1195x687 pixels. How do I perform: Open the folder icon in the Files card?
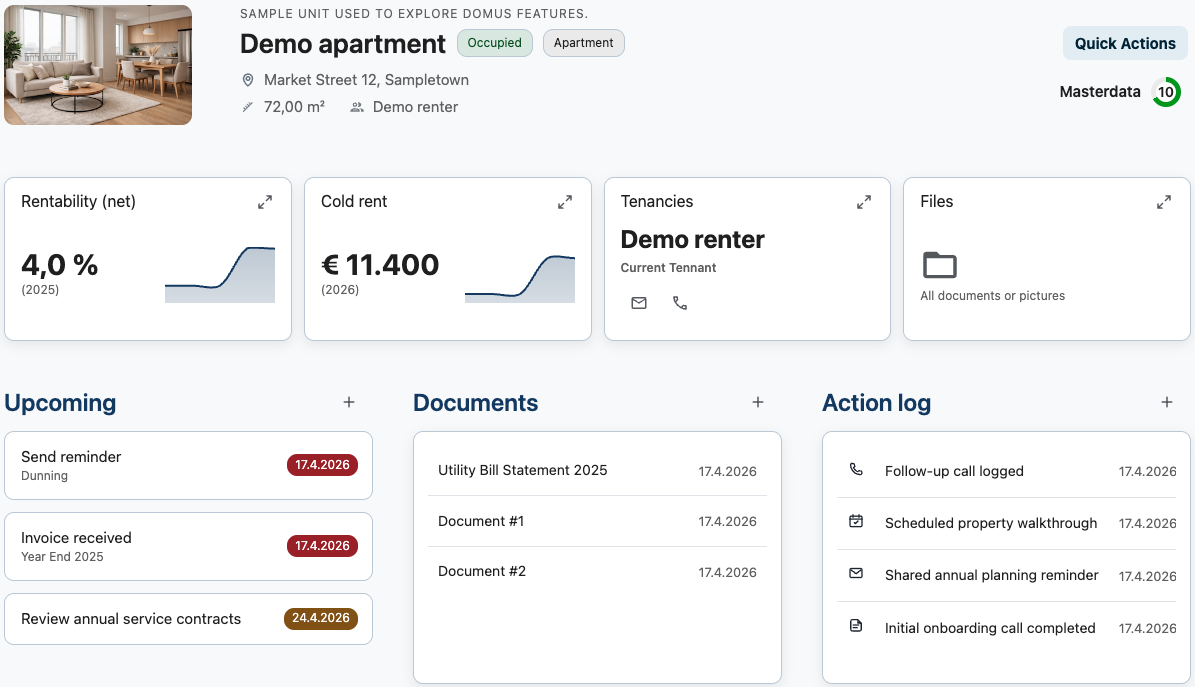tap(939, 265)
